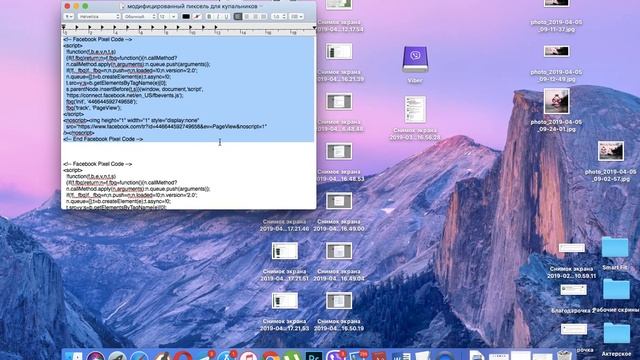Screen dimensions: 640x360
Task: Click the unselected "<!-- Facebook Pixel Code -->" line
Action: [x=98, y=164]
